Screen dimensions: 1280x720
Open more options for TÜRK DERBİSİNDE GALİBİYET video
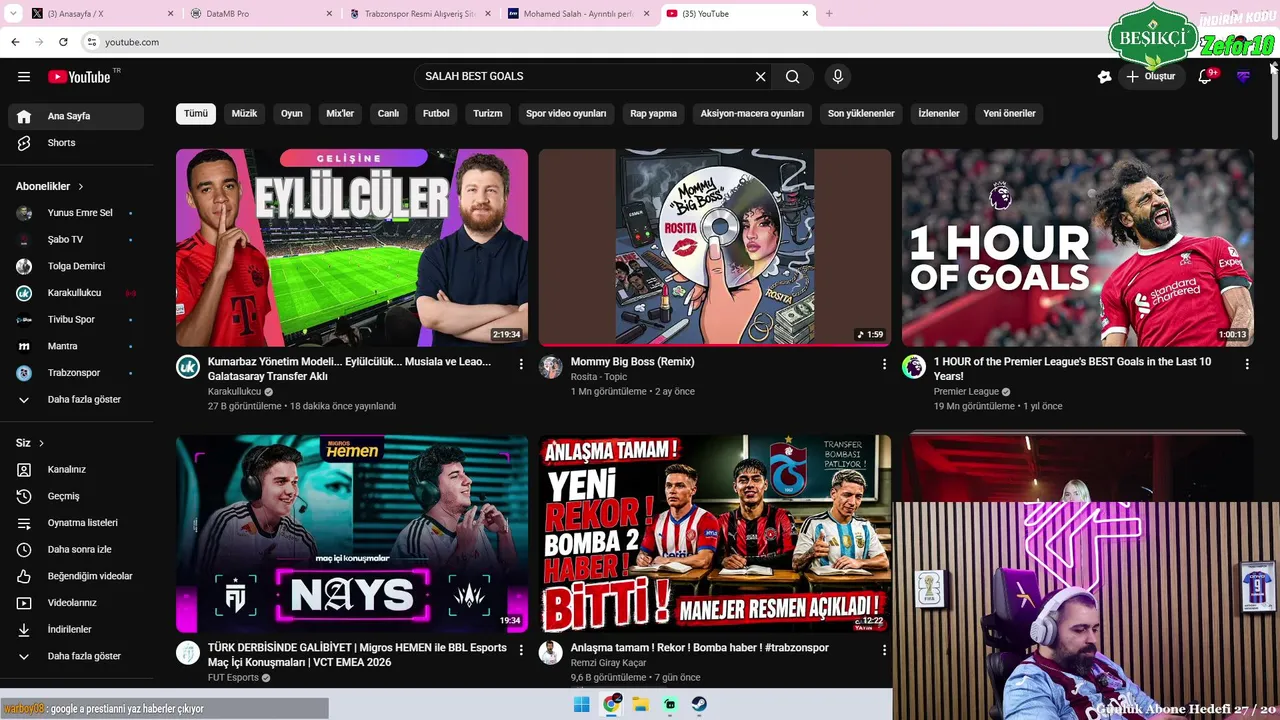click(521, 650)
